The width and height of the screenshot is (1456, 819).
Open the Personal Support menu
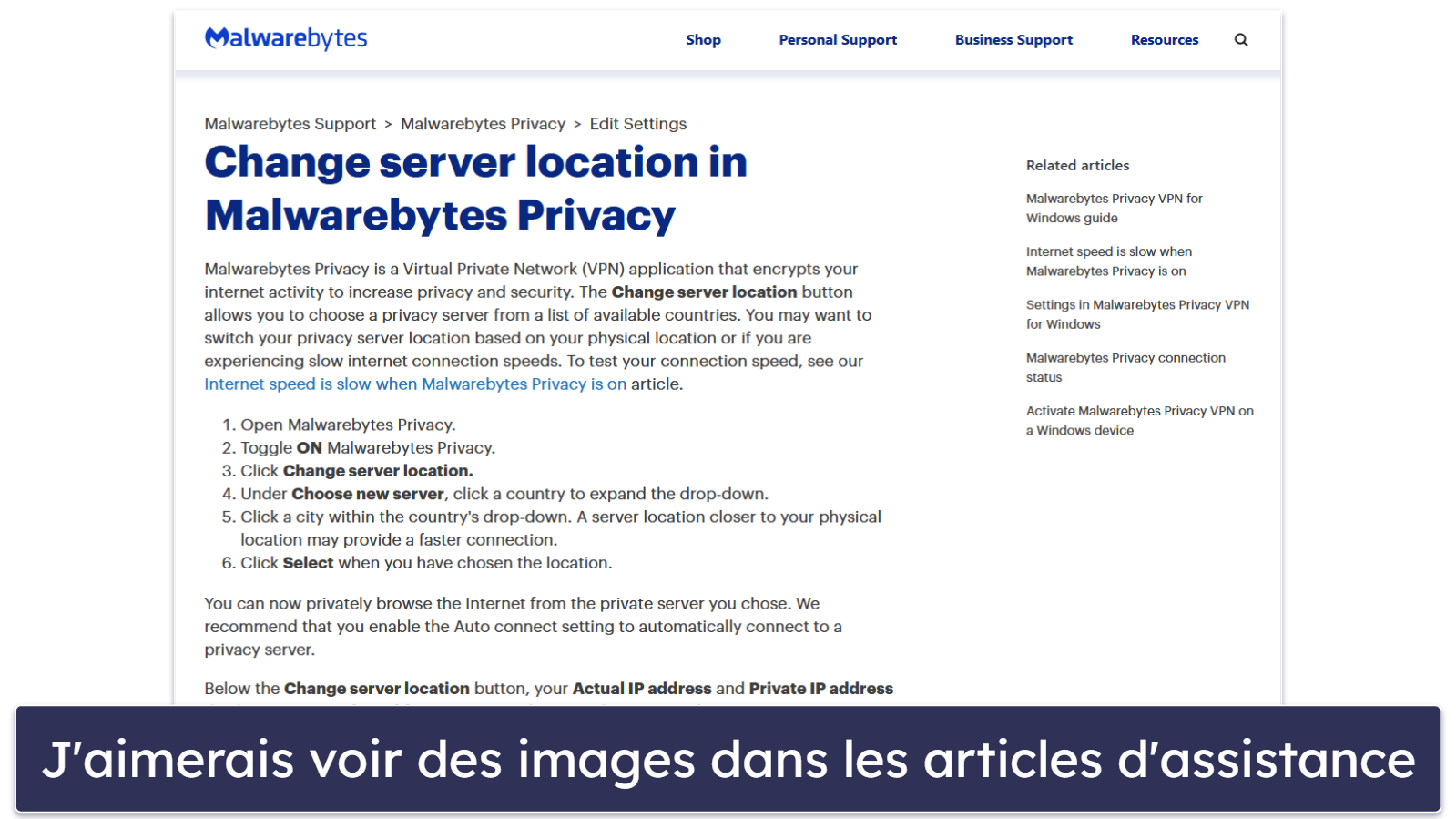pos(838,40)
